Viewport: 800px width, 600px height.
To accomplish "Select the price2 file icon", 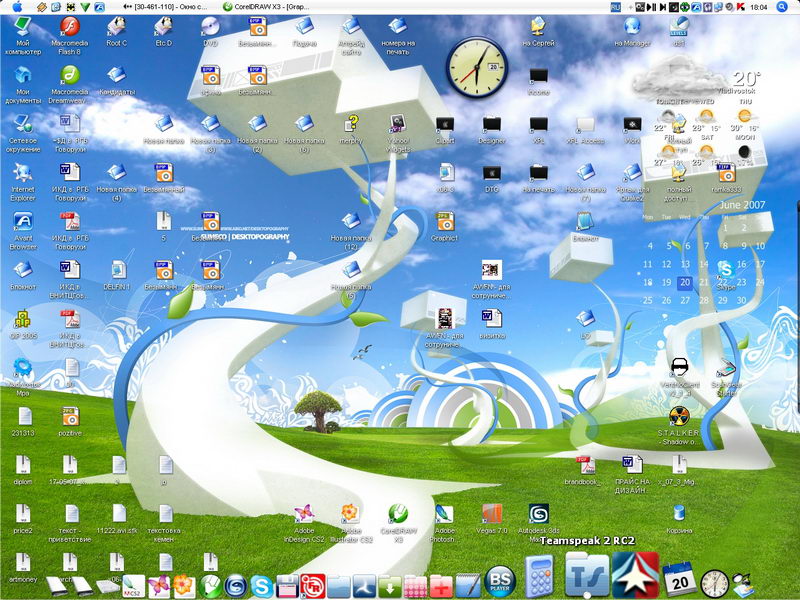I will (x=23, y=519).
